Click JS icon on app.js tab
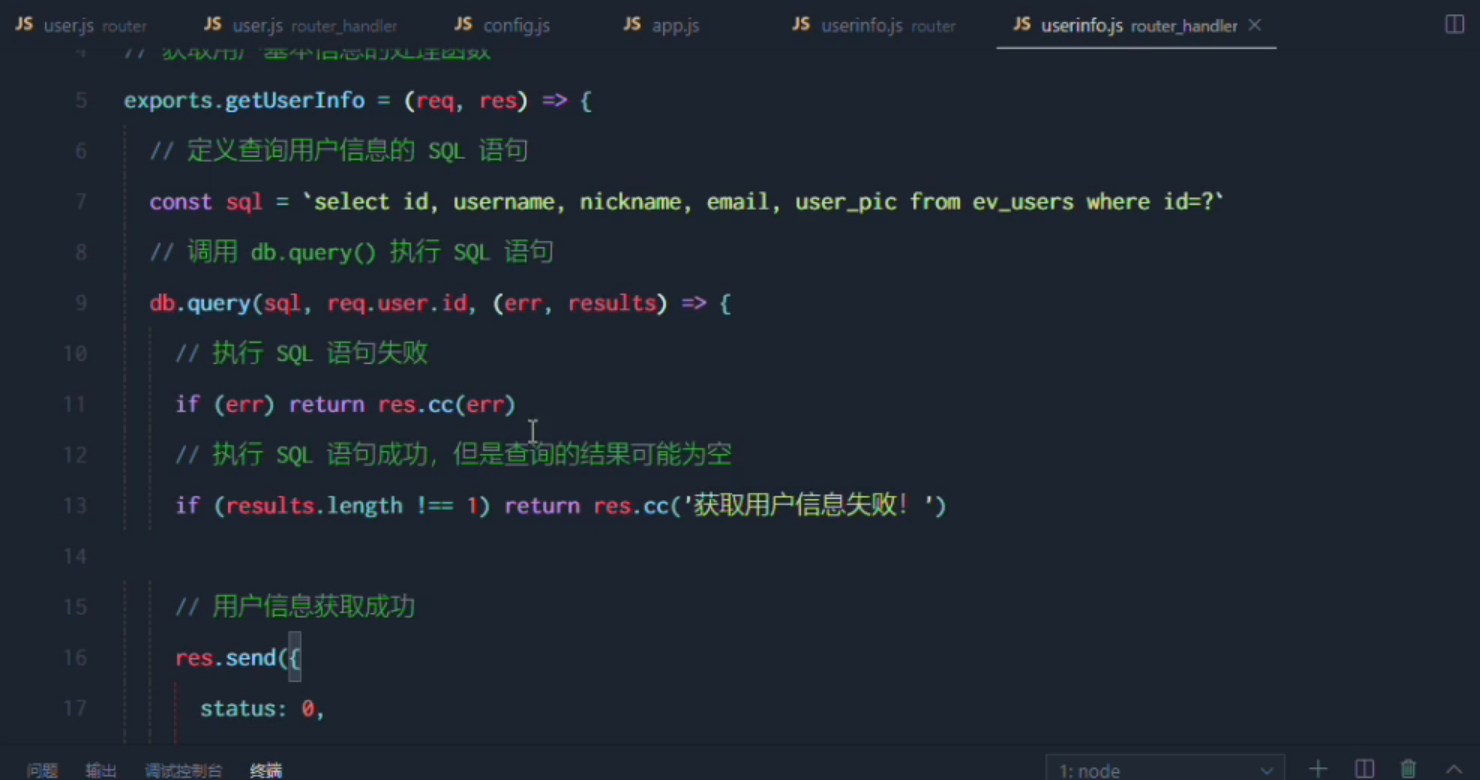The image size is (1480, 780). tap(632, 24)
